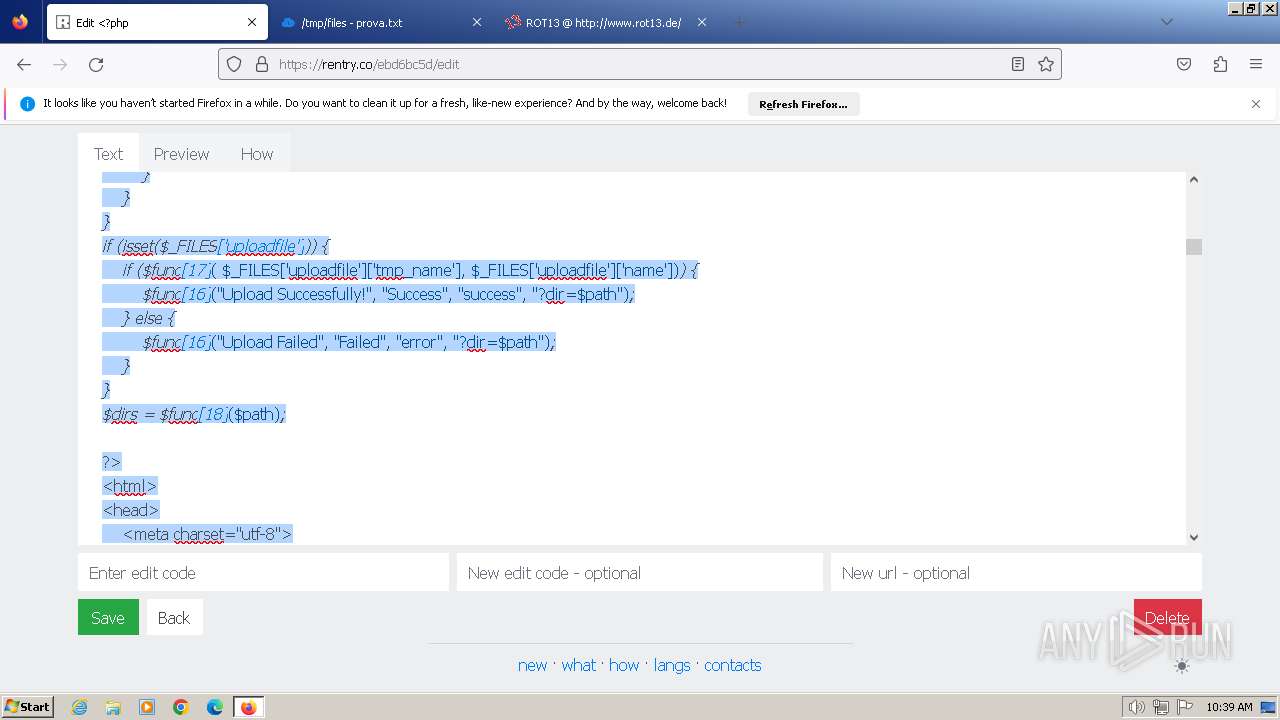Click the New edit code optional field

click(x=640, y=573)
